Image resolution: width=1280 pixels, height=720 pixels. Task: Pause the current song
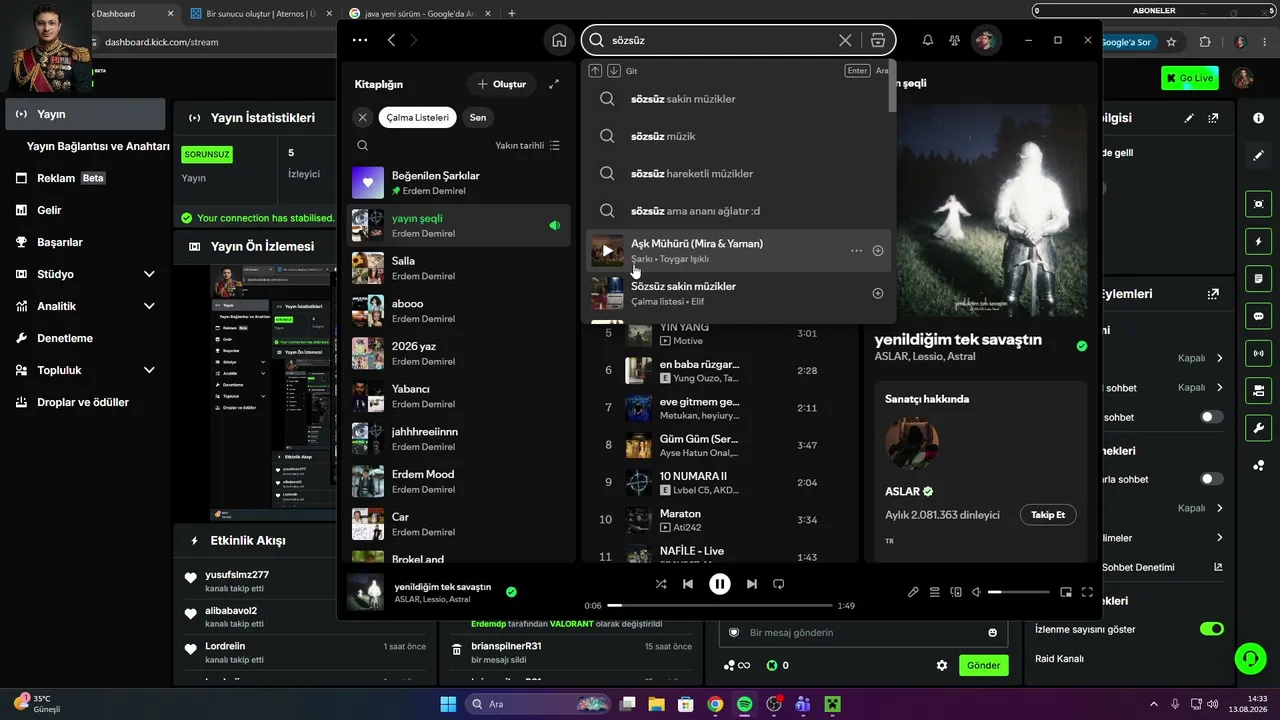pos(720,584)
